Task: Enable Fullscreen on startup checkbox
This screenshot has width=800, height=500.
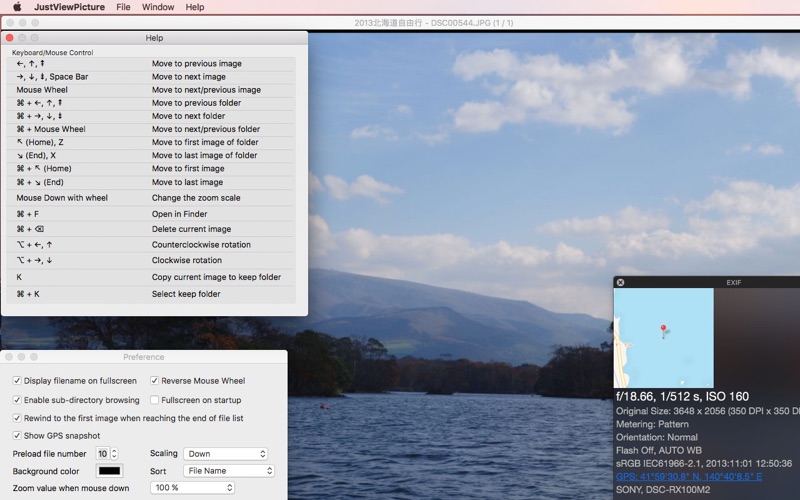Action: click(x=155, y=400)
